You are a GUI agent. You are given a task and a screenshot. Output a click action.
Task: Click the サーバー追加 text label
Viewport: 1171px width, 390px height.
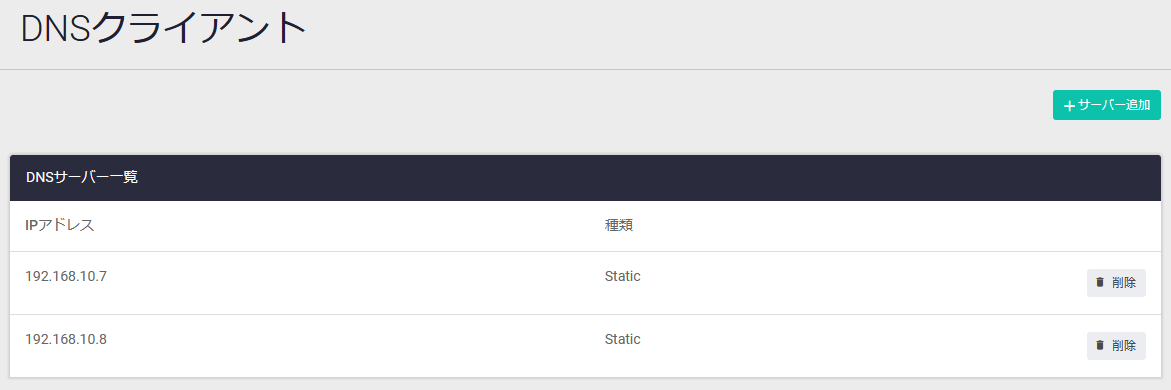tap(1114, 105)
